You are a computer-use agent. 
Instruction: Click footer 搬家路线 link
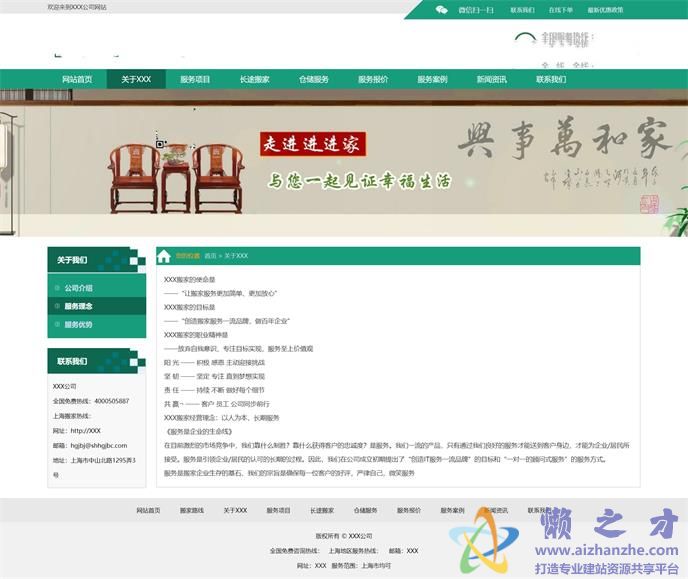191,509
